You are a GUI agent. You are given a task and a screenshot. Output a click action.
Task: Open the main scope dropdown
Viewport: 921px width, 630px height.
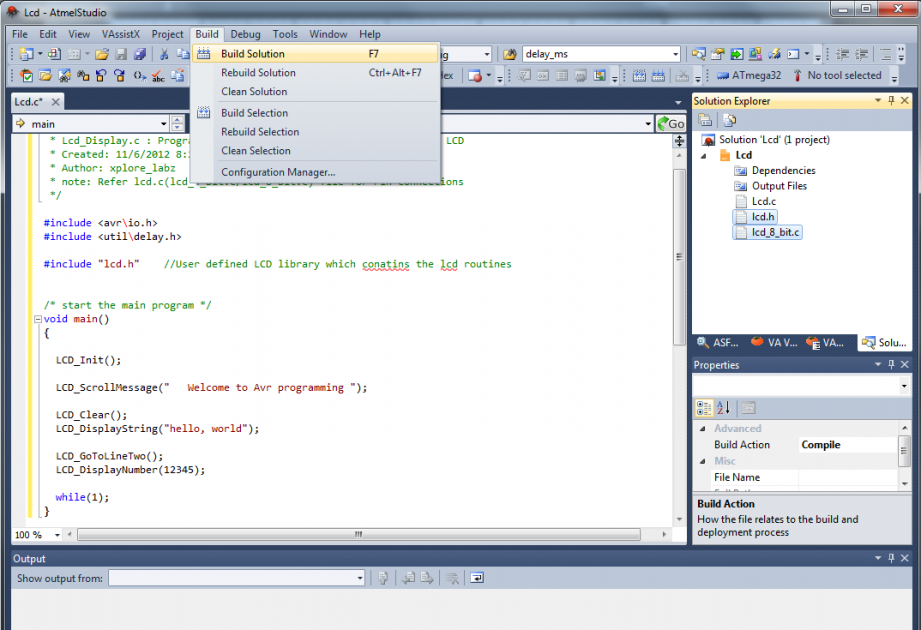[163, 124]
